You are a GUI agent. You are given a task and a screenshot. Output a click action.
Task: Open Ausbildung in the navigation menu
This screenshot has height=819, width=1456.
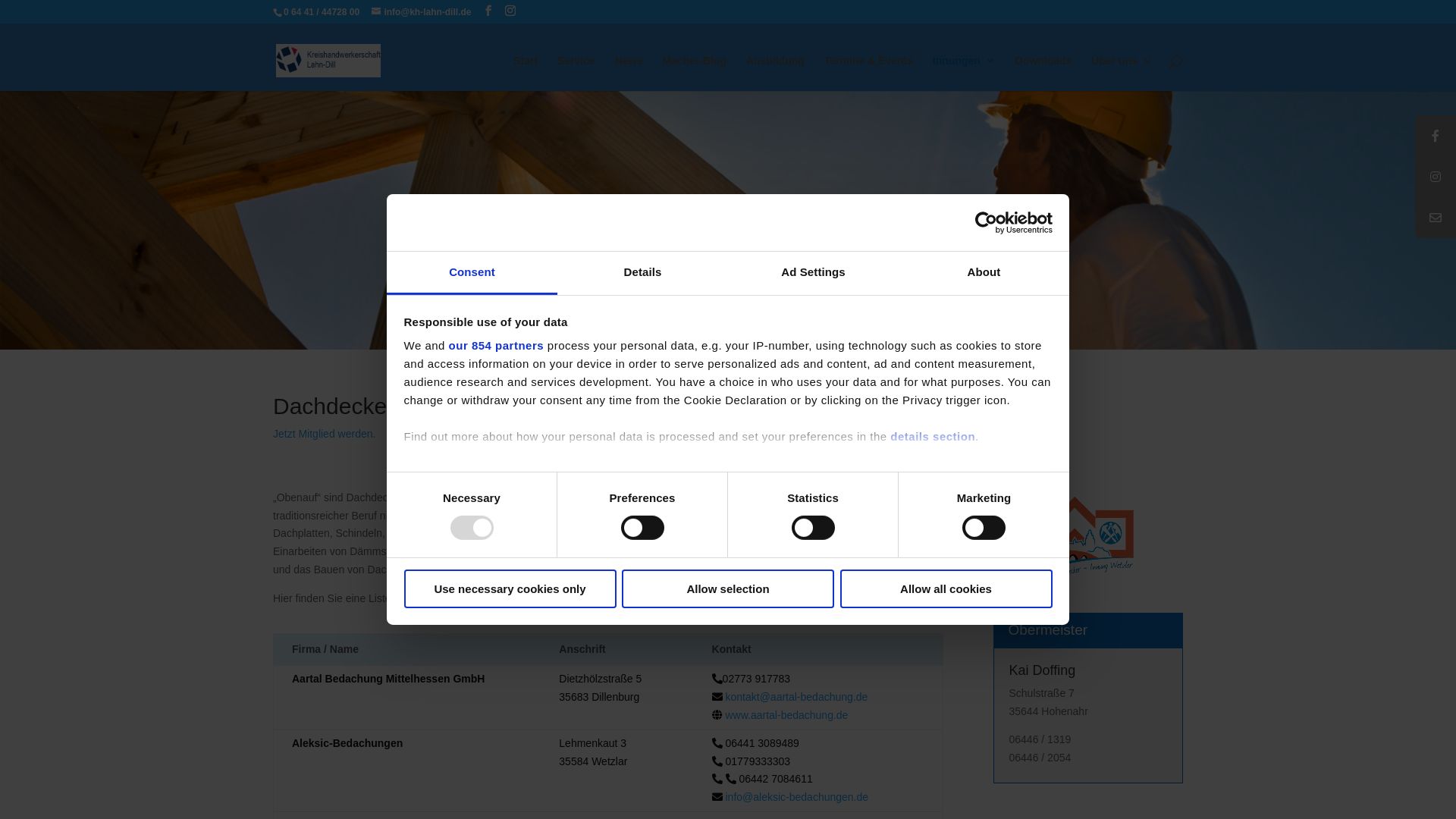coord(776,61)
